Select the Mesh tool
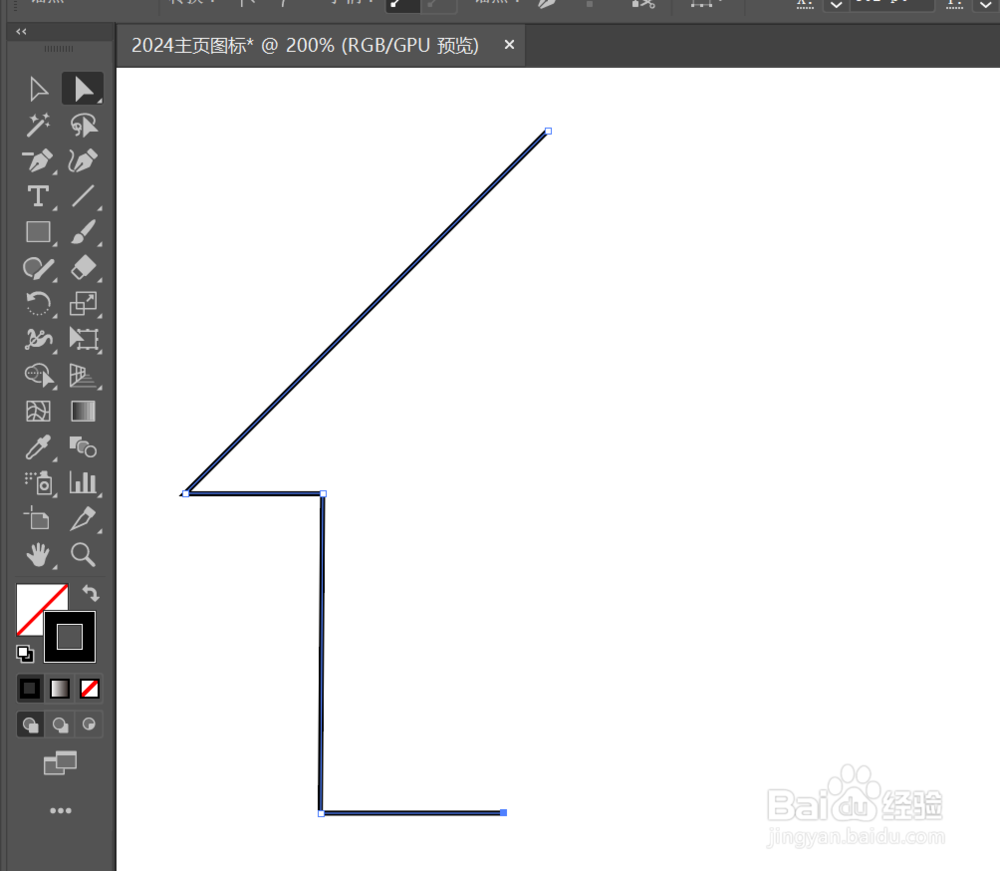 38,411
